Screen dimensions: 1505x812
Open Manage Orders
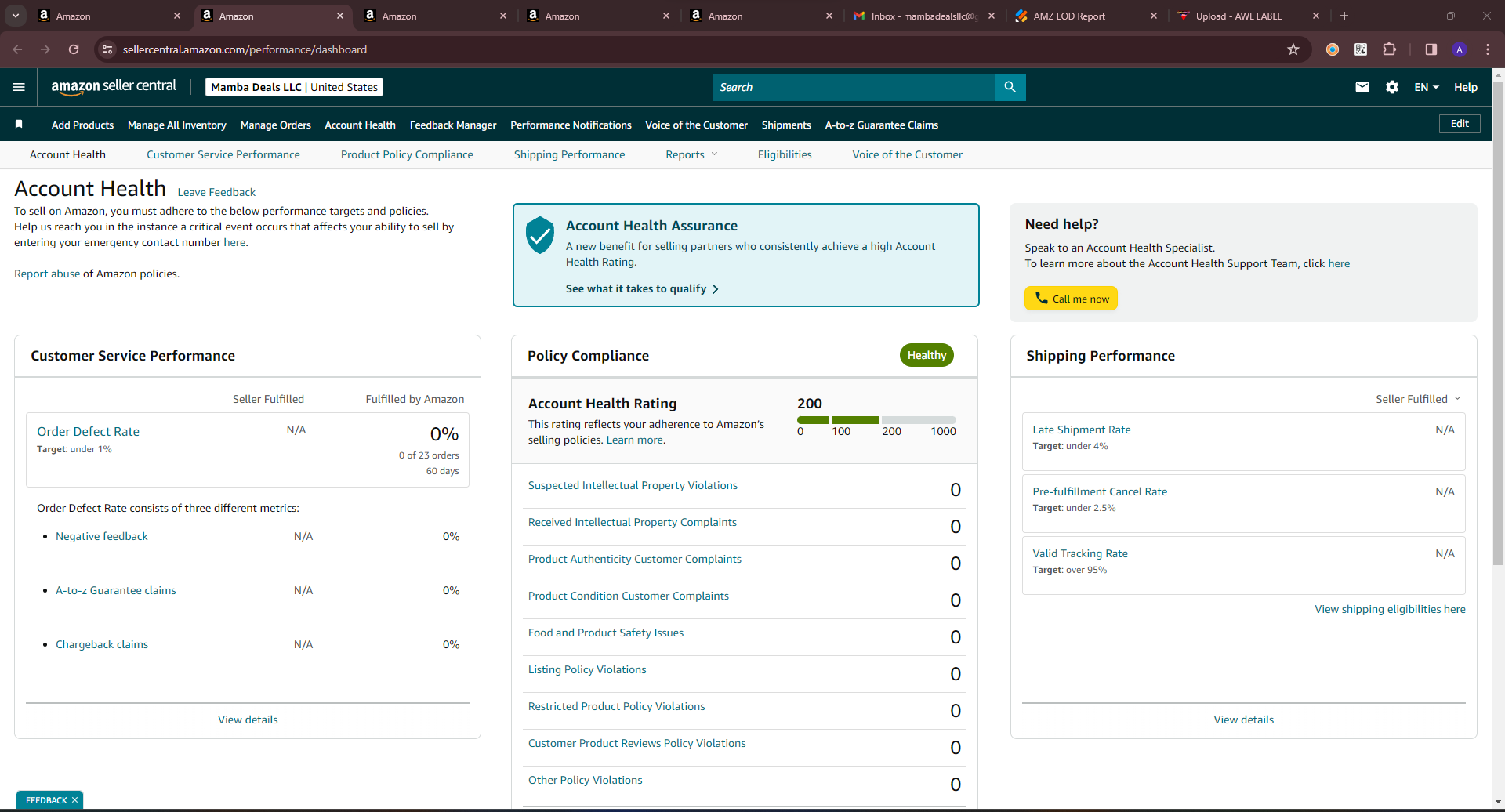276,125
